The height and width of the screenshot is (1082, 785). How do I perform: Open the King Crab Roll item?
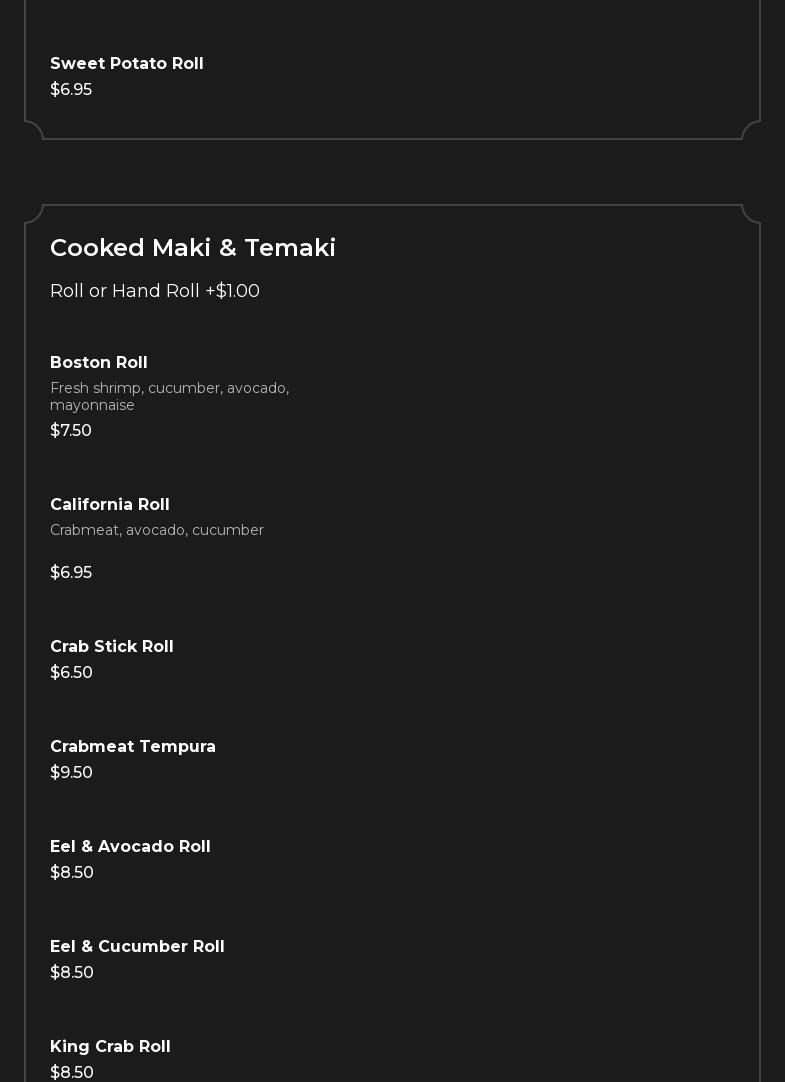(110, 1047)
